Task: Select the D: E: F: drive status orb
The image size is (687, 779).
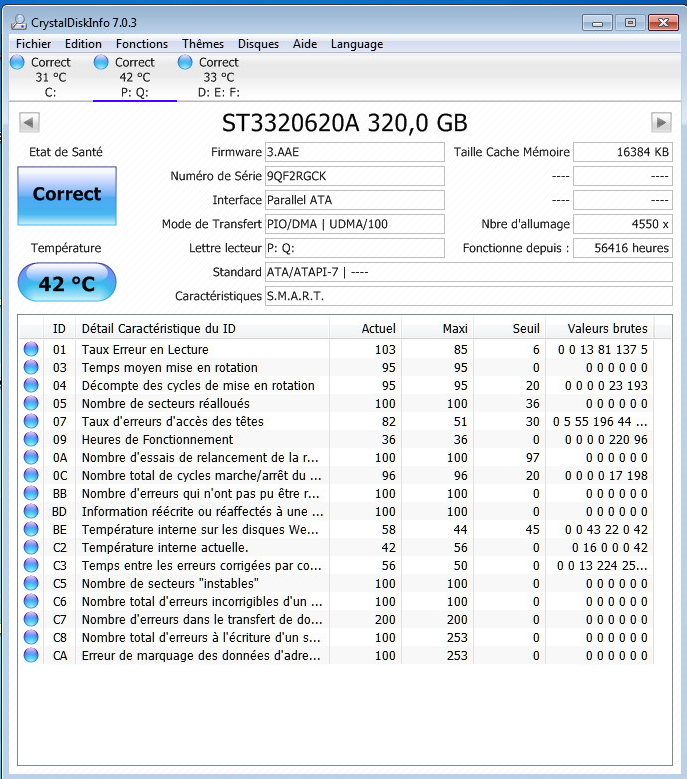Action: coord(185,62)
